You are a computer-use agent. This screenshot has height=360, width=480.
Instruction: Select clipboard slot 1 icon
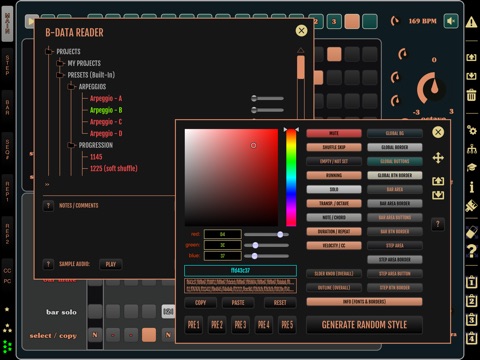click(471, 282)
